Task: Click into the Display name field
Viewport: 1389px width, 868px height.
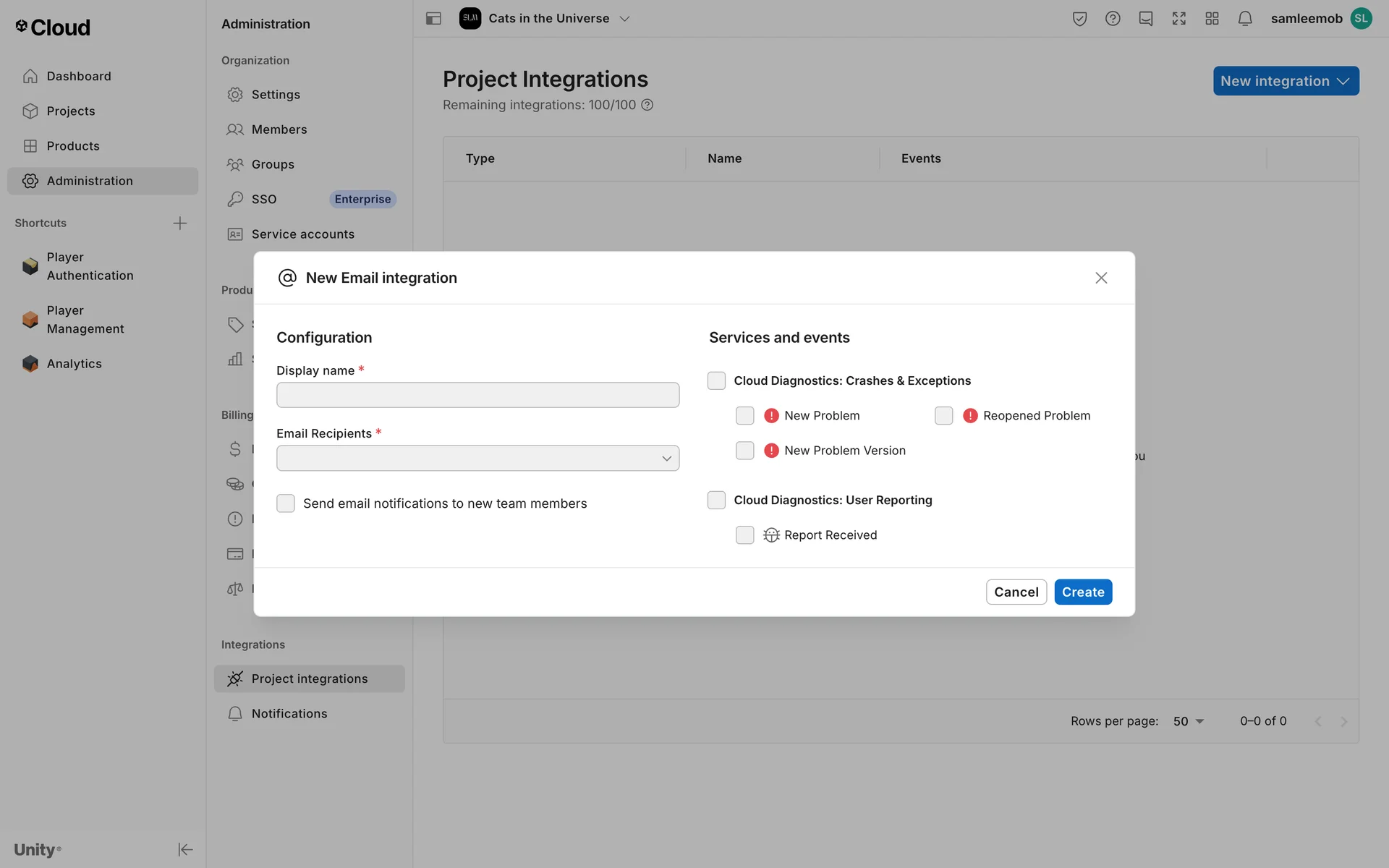Action: tap(477, 395)
